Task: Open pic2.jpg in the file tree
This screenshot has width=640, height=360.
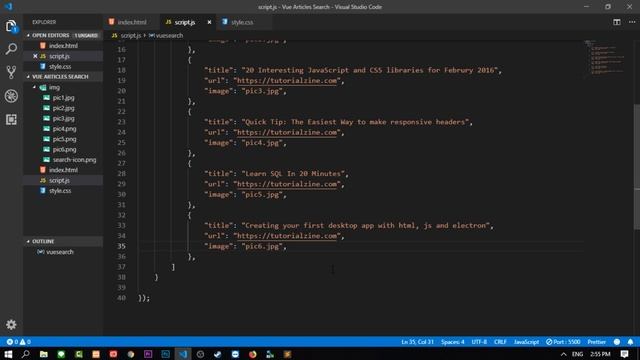Action: click(x=64, y=108)
